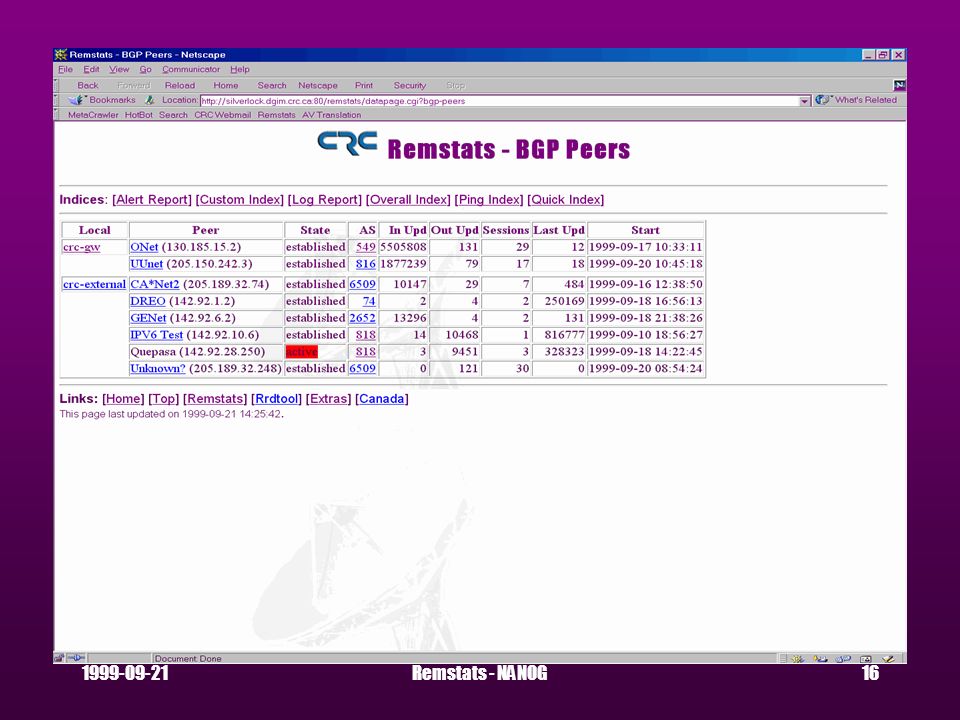Open the Edit menu
The height and width of the screenshot is (720, 960).
click(91, 69)
